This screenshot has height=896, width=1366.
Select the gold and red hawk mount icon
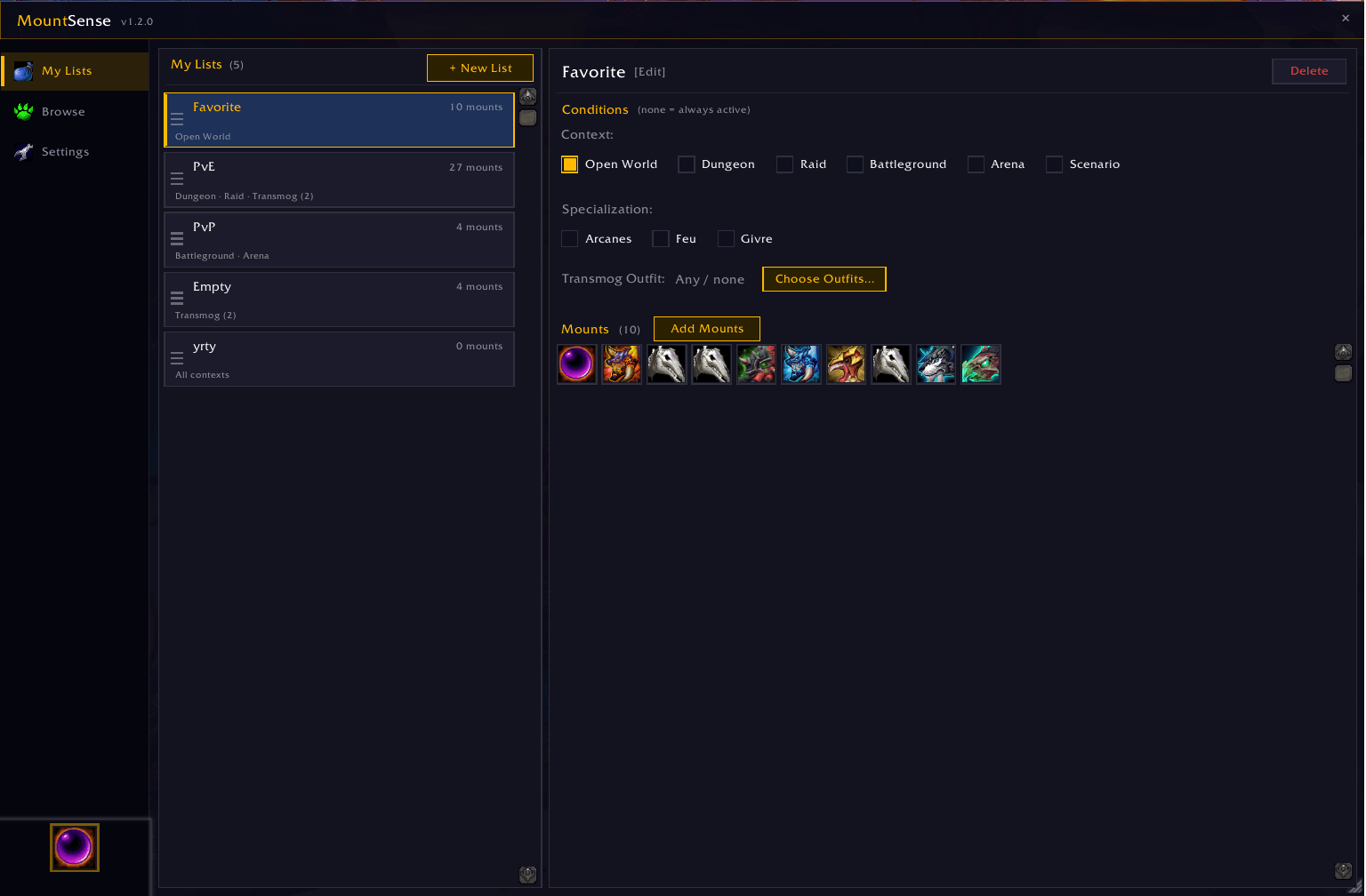(846, 364)
